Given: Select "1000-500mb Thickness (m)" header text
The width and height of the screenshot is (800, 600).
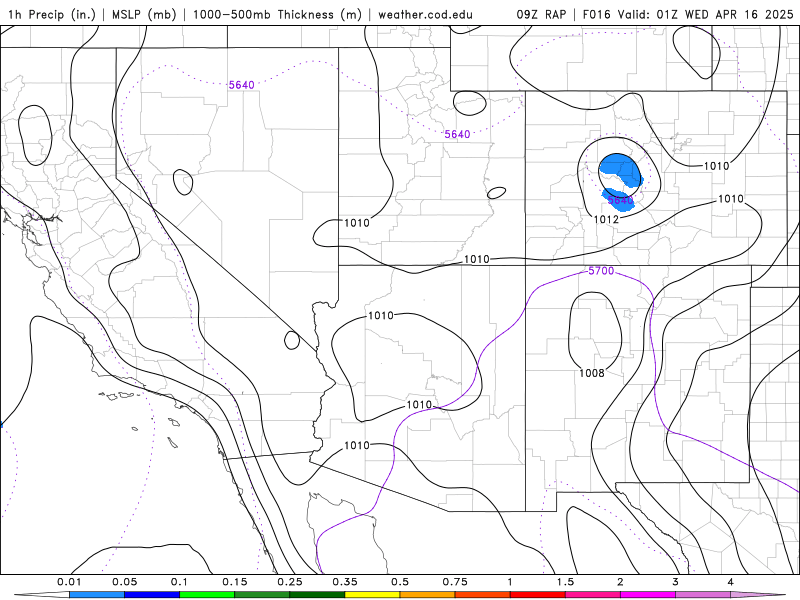Looking at the screenshot, I should coord(277,14).
